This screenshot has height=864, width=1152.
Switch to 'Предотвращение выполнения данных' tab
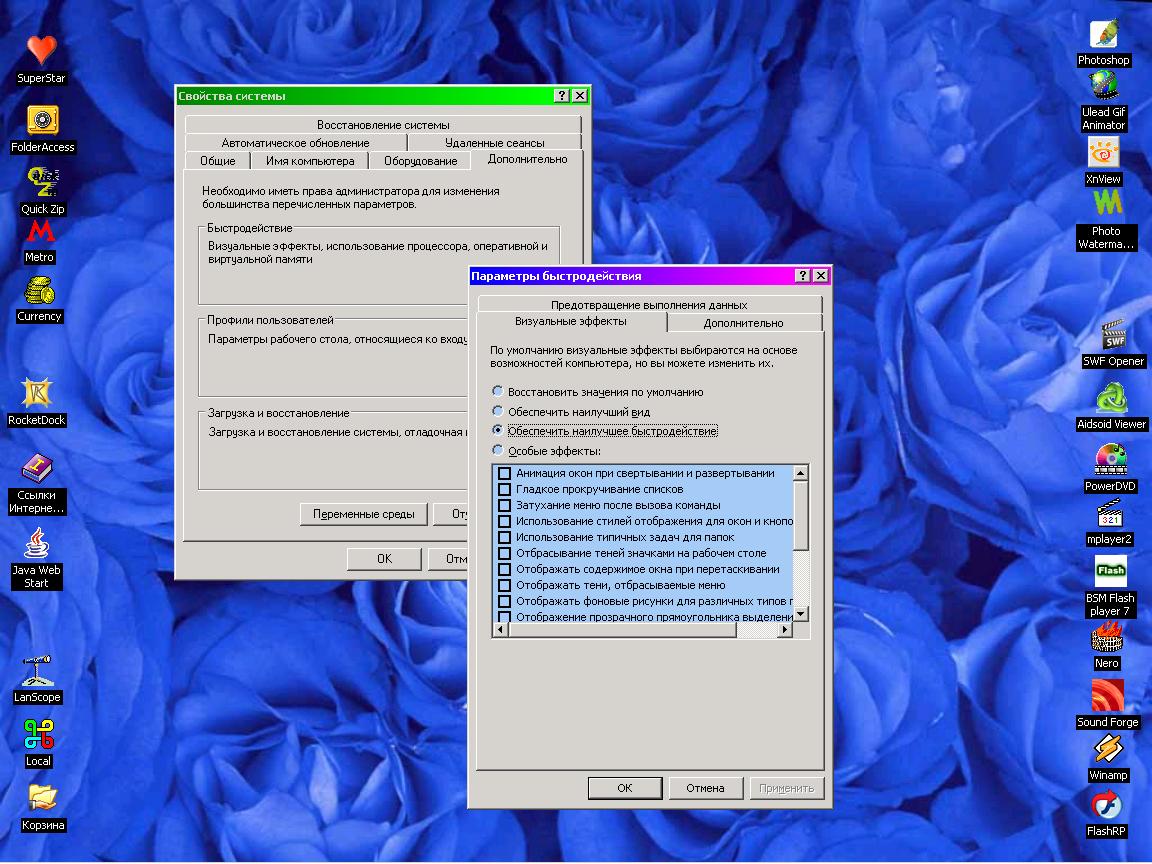[x=648, y=304]
